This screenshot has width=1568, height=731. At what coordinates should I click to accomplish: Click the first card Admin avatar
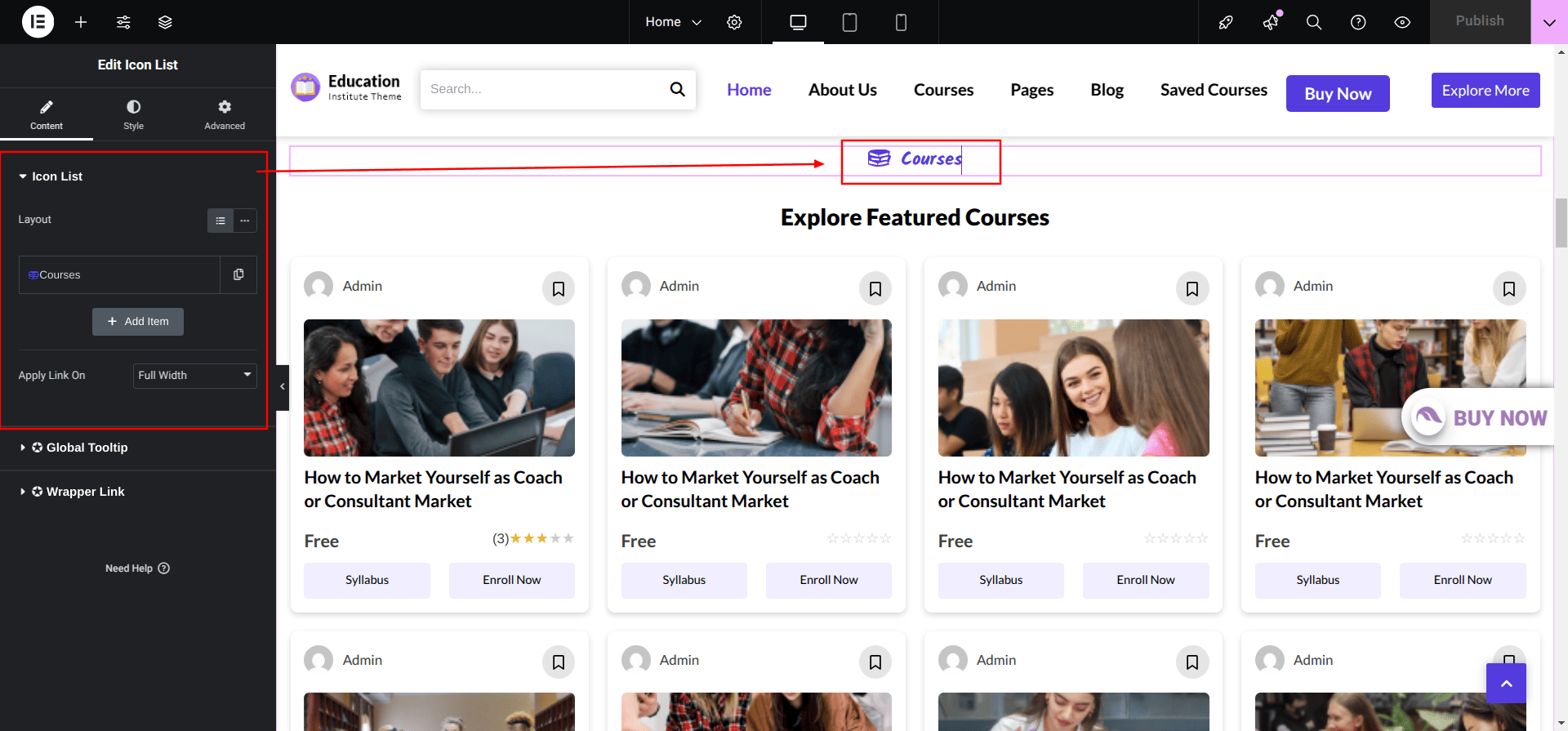point(318,287)
